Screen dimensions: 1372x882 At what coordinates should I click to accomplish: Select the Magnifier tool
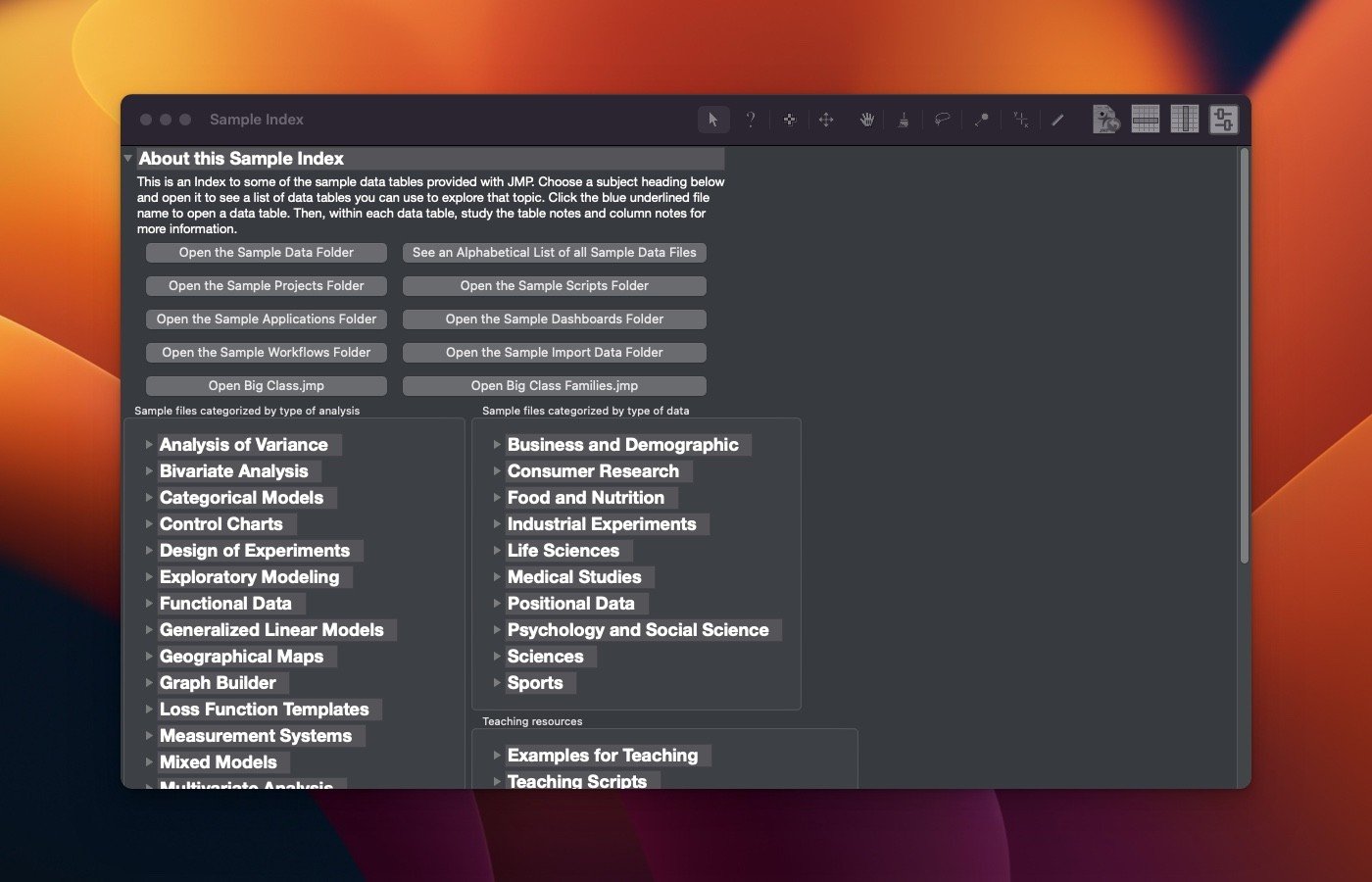pos(981,120)
